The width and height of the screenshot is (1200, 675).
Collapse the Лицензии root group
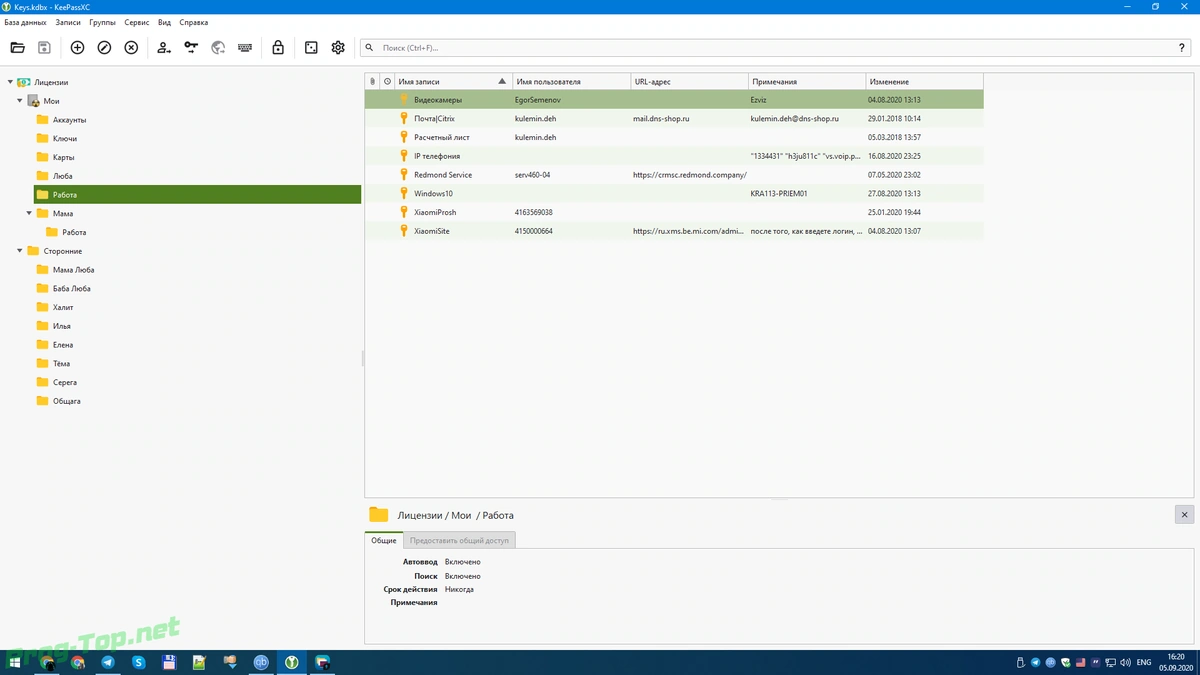[9, 82]
